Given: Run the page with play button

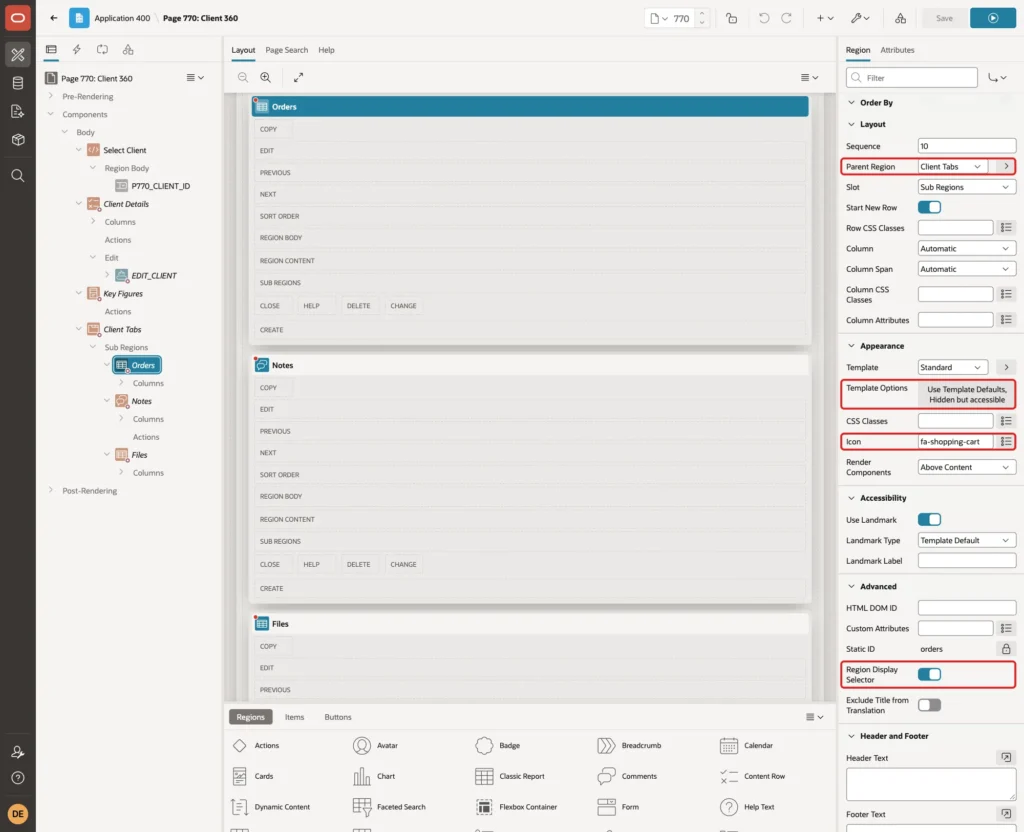Looking at the screenshot, I should [x=993, y=18].
